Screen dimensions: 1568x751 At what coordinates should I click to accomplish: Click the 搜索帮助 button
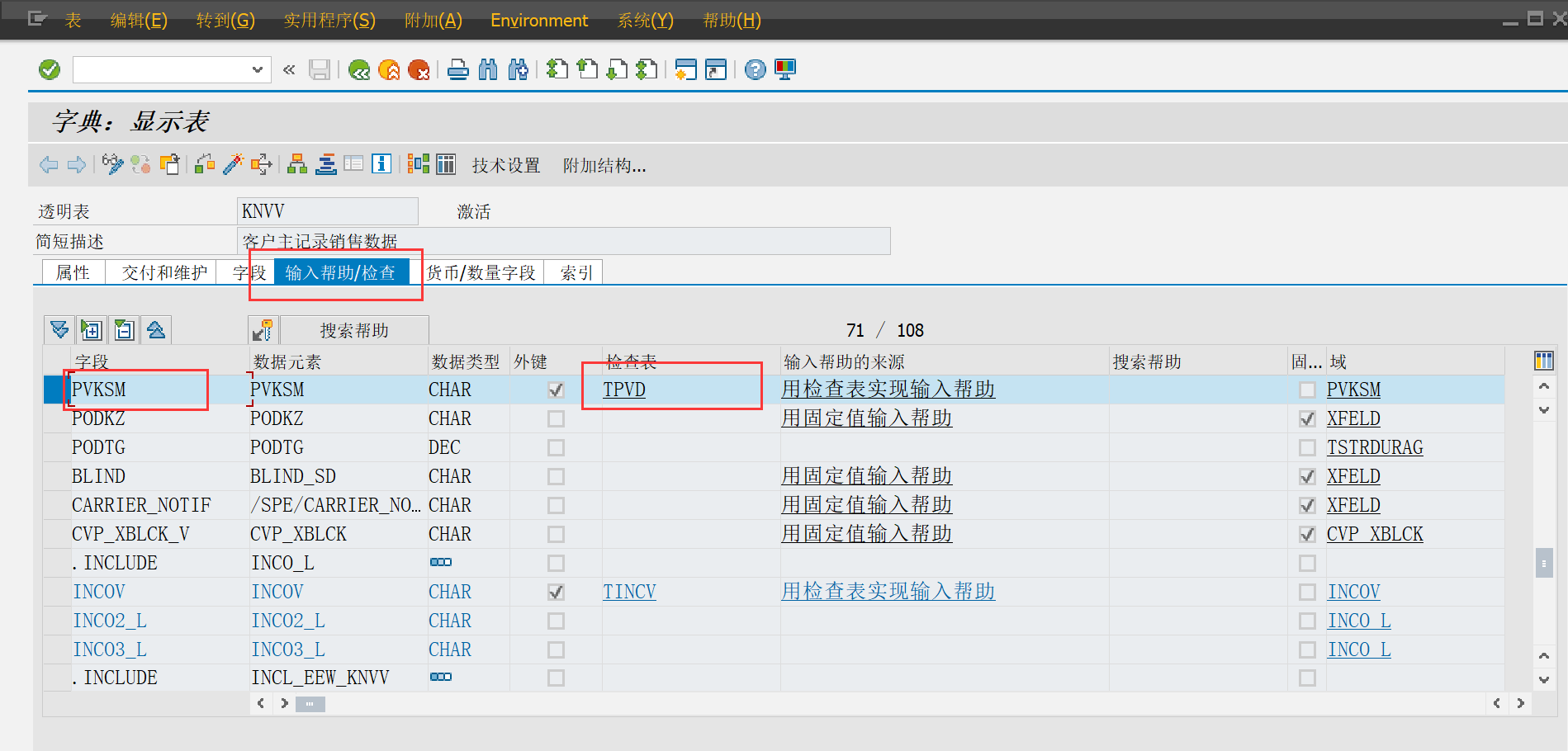(354, 331)
